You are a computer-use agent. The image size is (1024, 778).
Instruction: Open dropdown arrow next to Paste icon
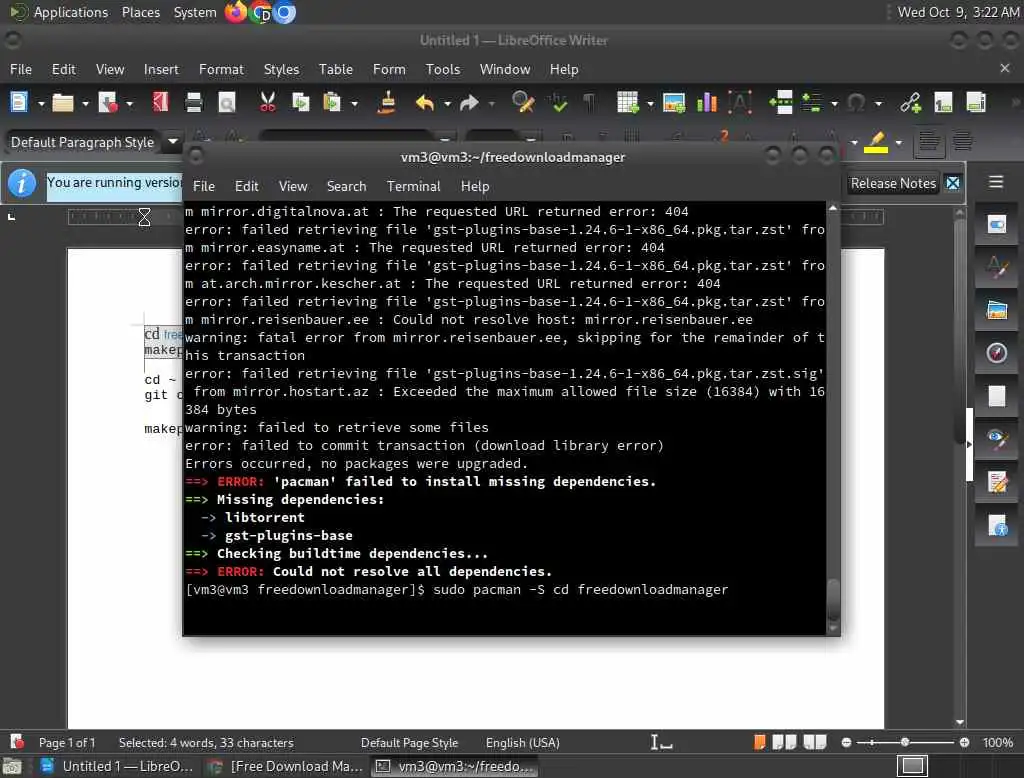coord(354,103)
